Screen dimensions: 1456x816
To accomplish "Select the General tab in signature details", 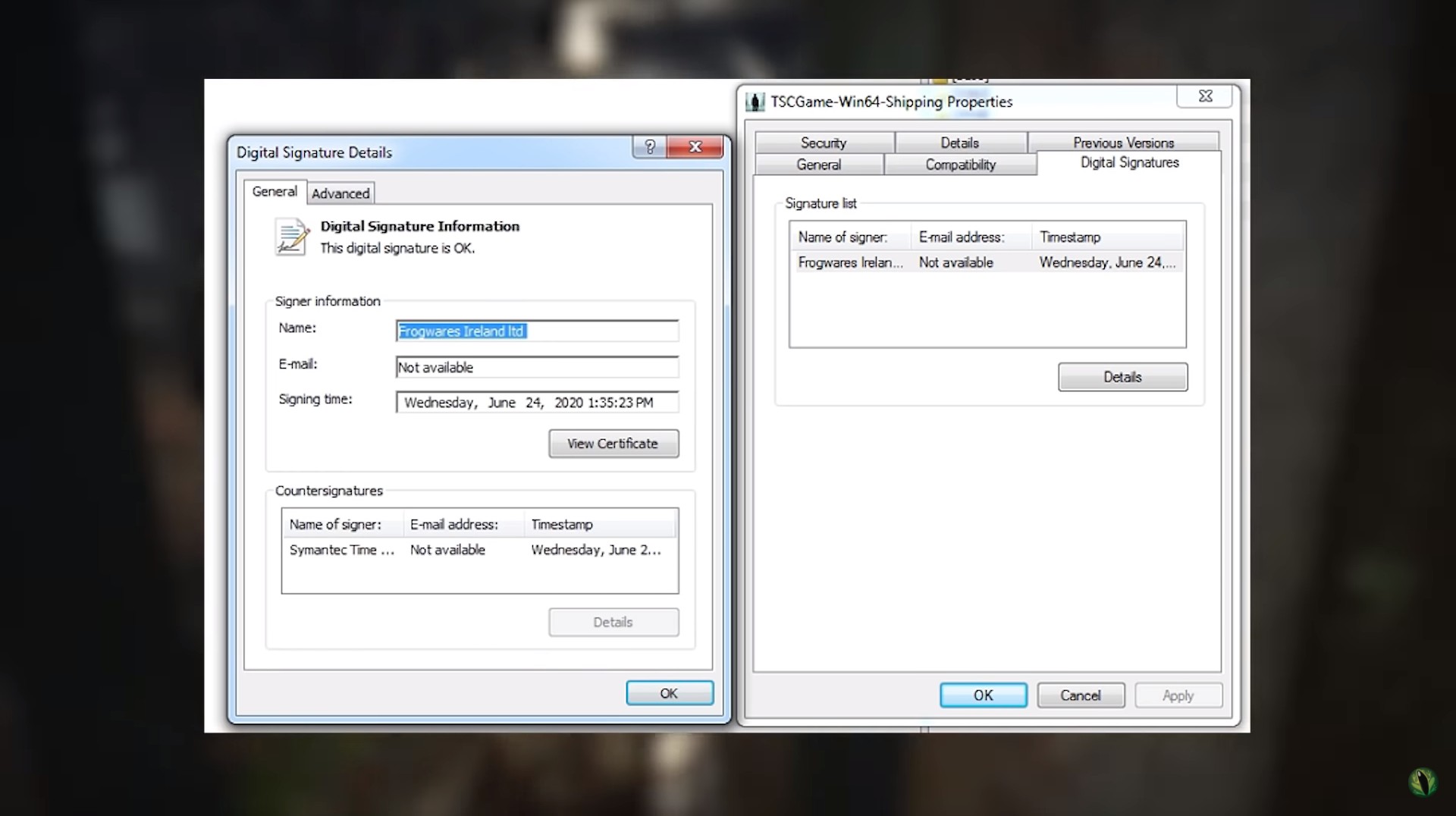I will click(x=275, y=191).
